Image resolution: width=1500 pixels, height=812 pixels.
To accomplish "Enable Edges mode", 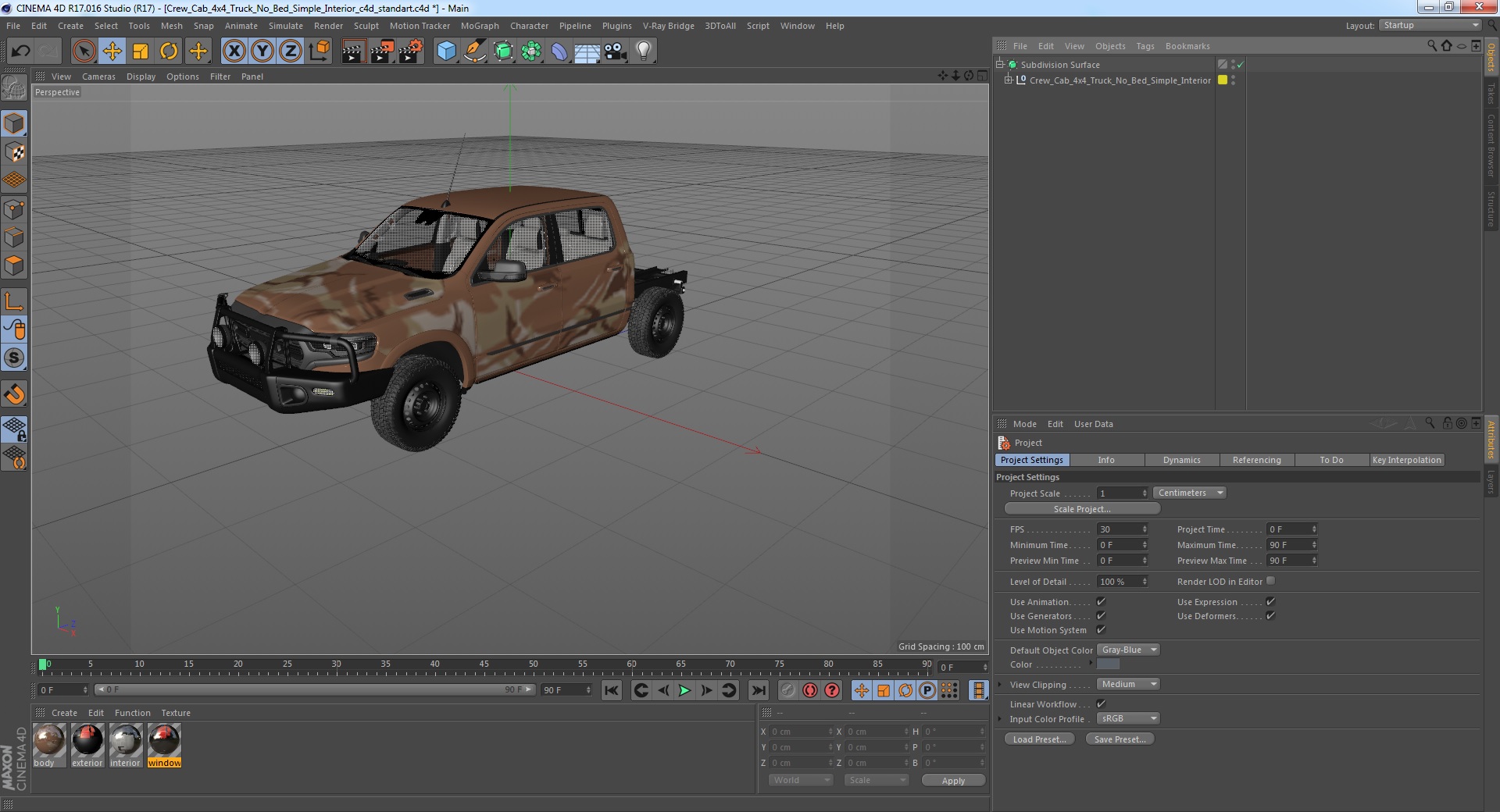I will 14,237.
